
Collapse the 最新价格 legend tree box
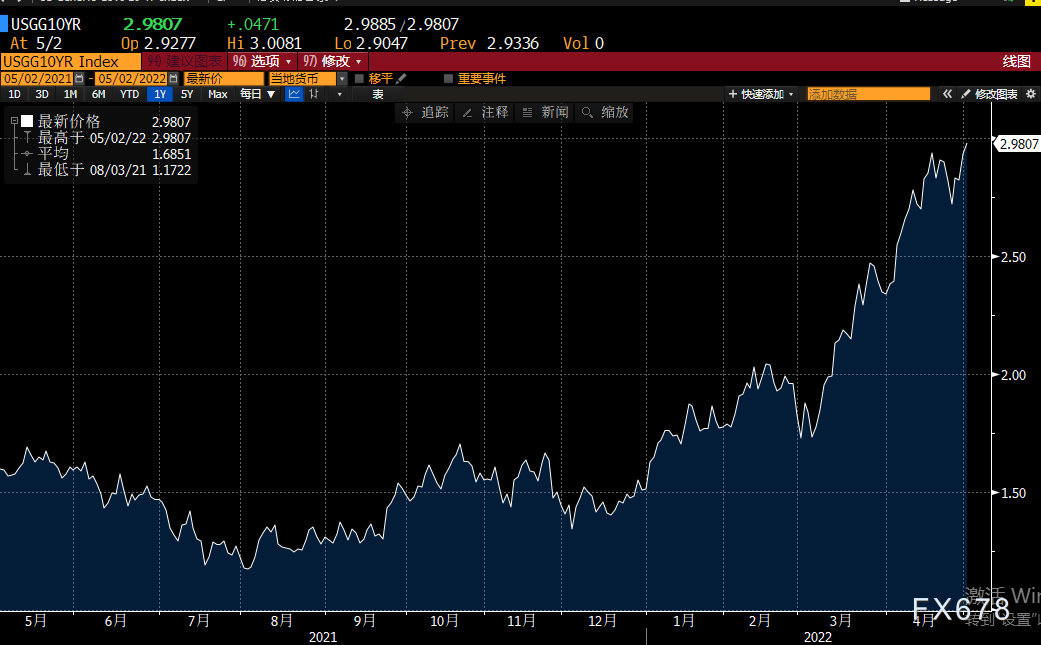click(x=14, y=121)
